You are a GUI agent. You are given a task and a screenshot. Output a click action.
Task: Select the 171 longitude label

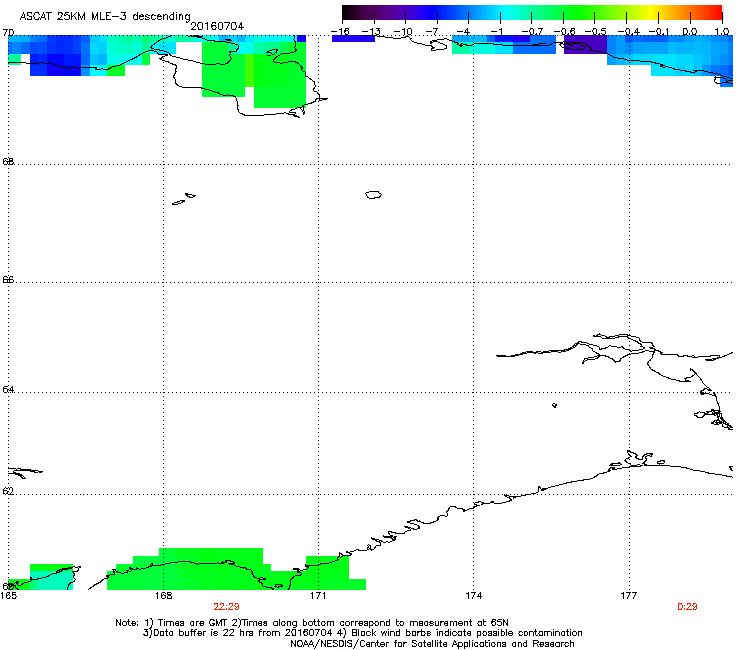[x=318, y=596]
